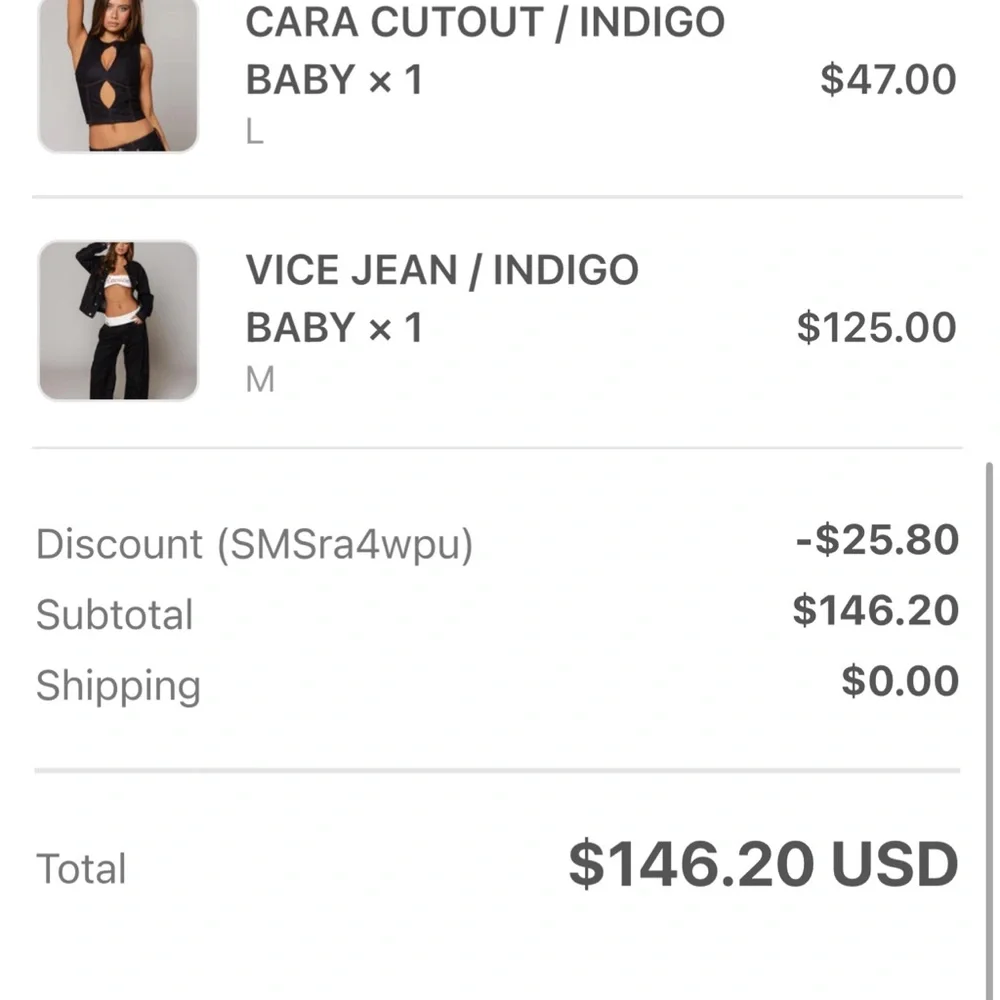
Task: Click the × 1 quantity for Vice Jean
Action: (x=395, y=328)
